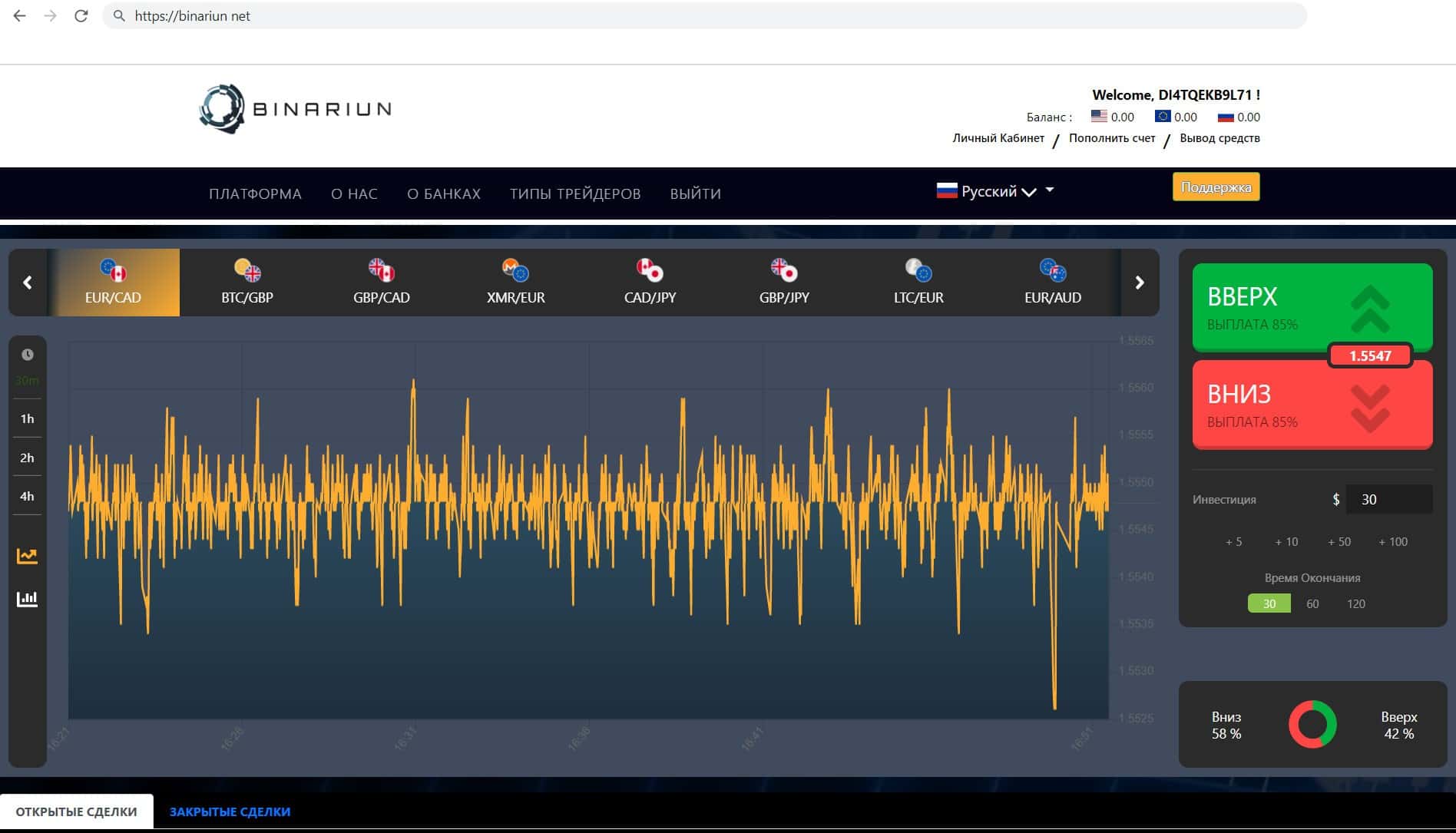Switch to ЗАКРЫТЫЕ СДЕЛКИ tab
Screen dimensions: 1456x833
point(230,812)
